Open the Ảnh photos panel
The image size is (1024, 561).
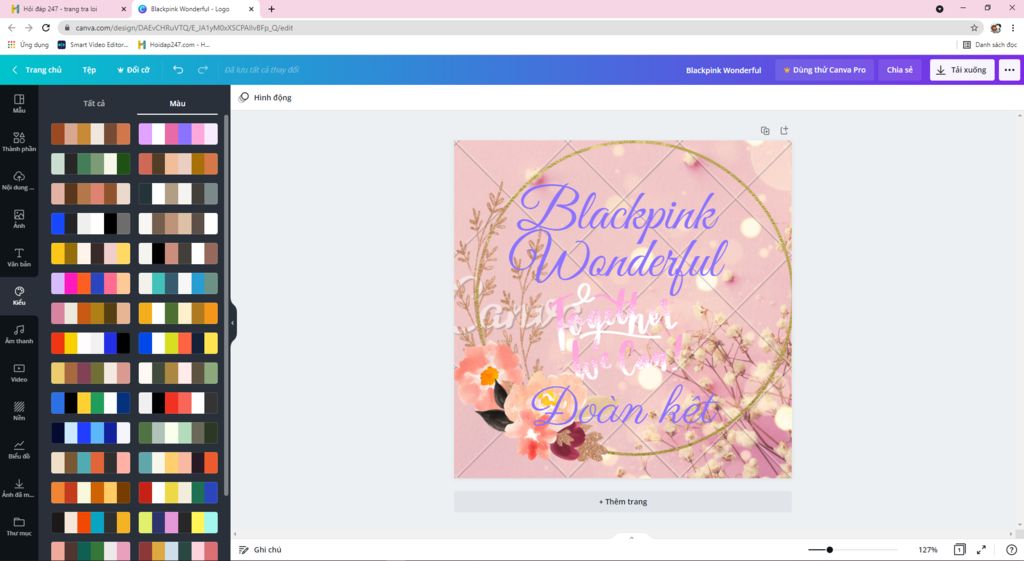click(x=19, y=219)
